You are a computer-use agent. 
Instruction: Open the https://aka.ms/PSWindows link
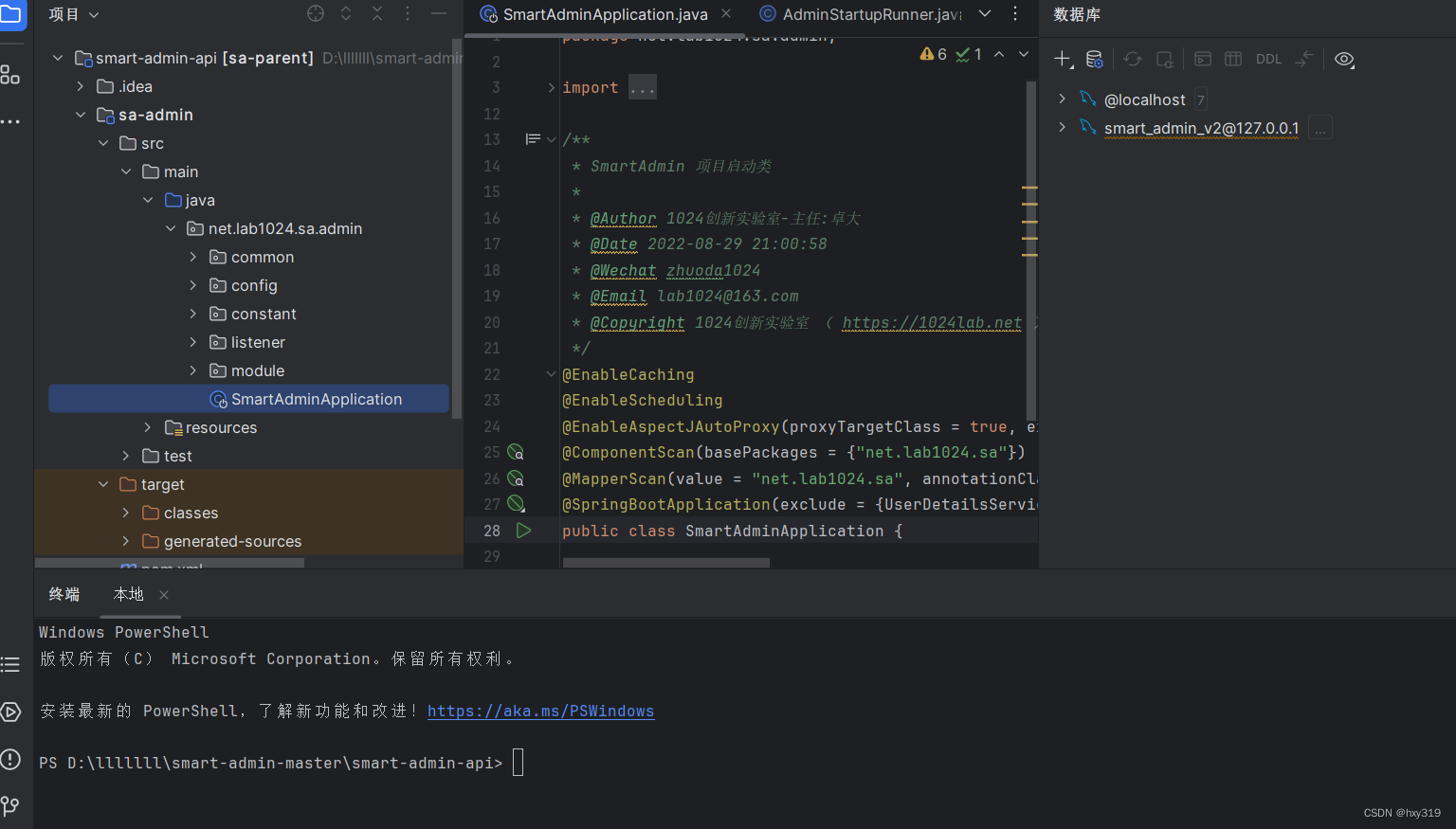[x=540, y=711]
